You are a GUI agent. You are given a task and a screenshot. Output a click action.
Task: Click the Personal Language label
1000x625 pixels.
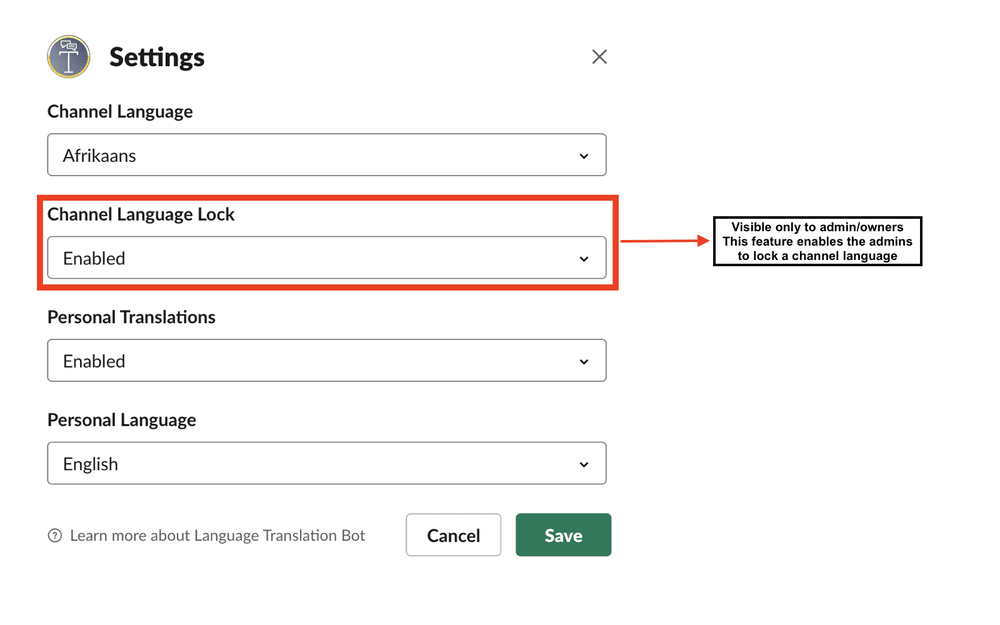[x=122, y=420]
